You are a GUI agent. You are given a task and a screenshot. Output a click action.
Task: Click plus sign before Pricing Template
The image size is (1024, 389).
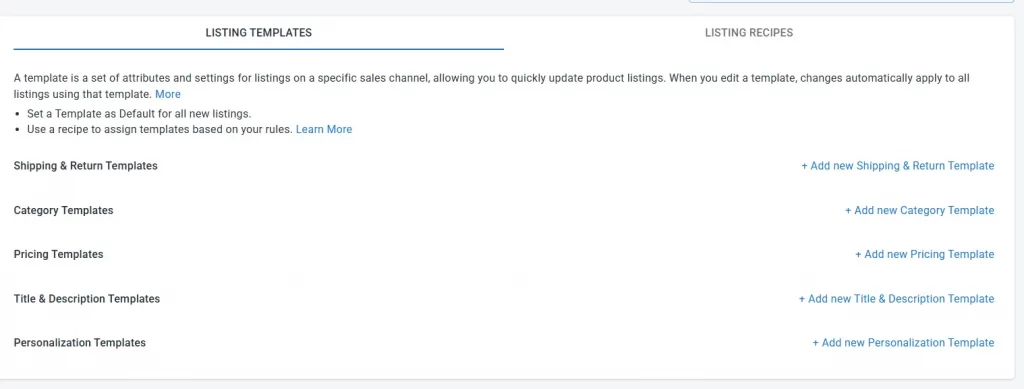click(x=859, y=254)
